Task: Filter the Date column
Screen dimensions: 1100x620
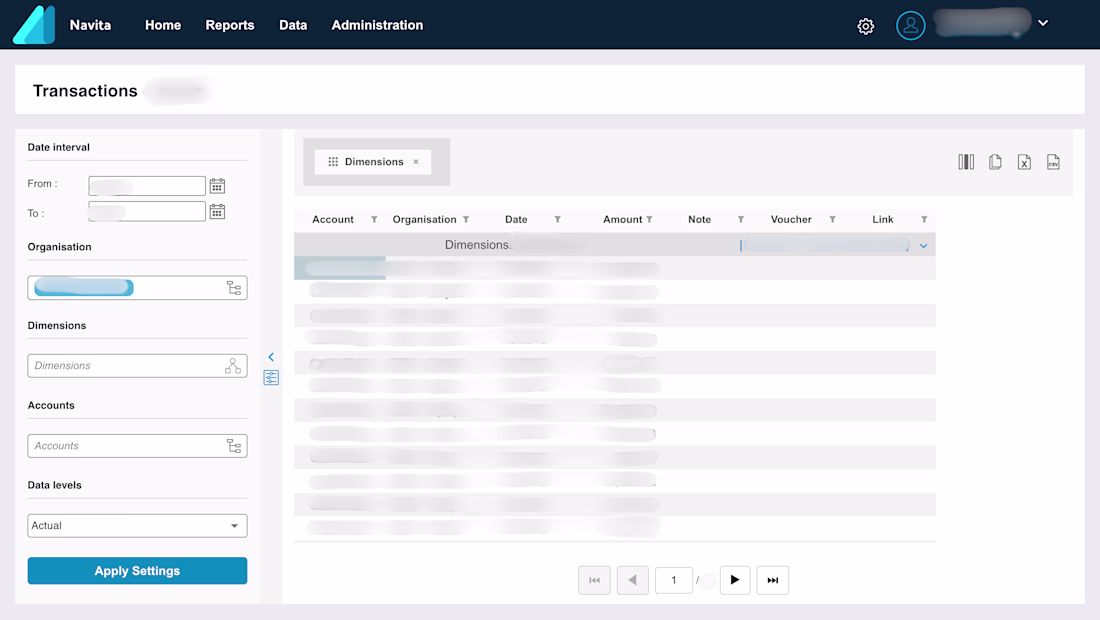Action: pos(558,220)
